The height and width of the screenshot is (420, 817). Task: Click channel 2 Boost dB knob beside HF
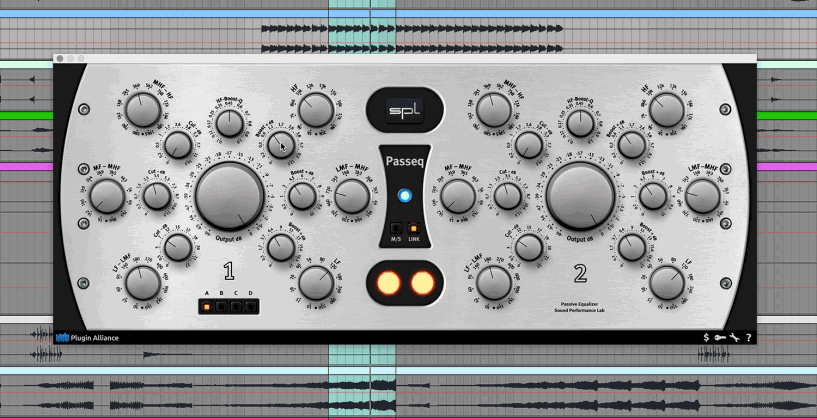point(632,145)
